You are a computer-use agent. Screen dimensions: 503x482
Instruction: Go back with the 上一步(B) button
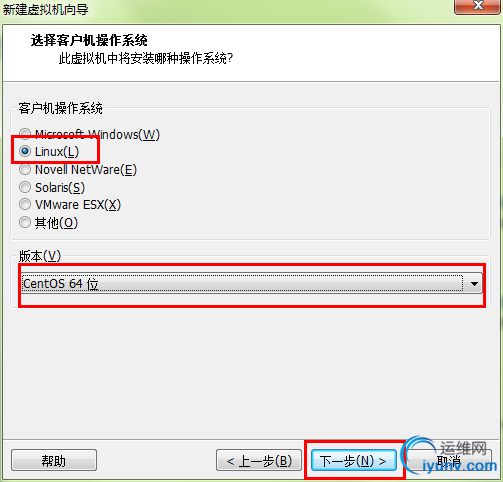[x=259, y=460]
